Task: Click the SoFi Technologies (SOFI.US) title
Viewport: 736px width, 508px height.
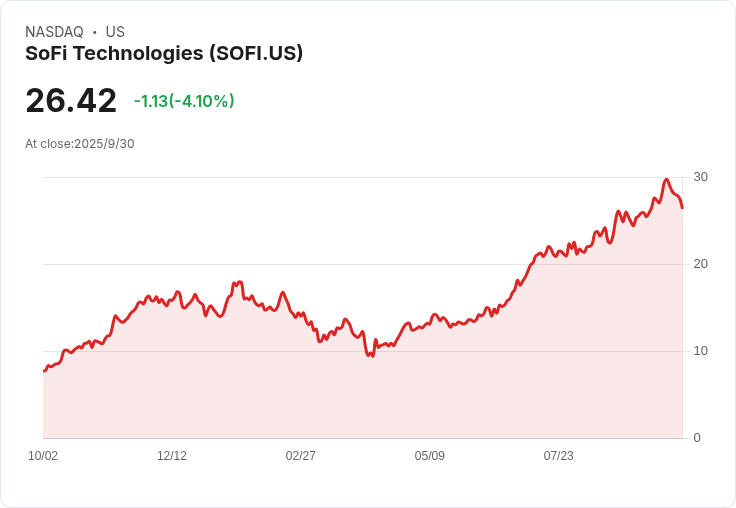Action: (x=164, y=54)
